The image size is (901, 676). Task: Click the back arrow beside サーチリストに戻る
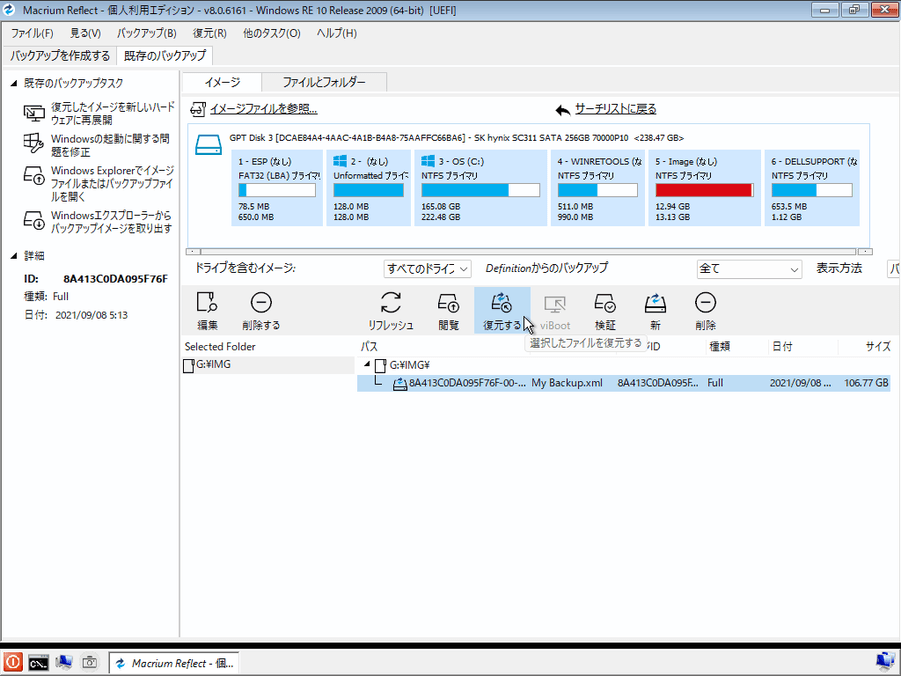[563, 110]
